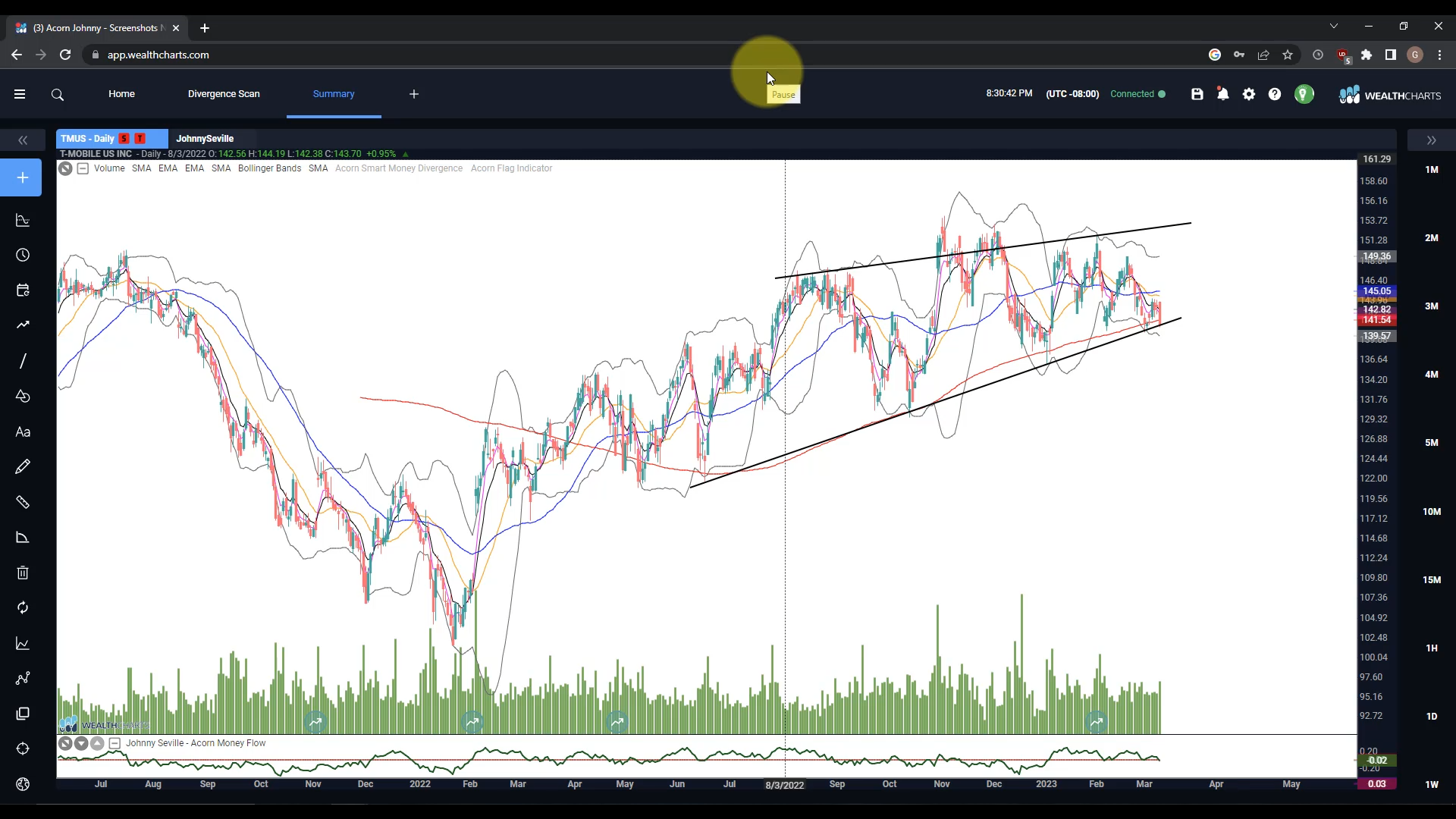Select the ruler measure tool
Image resolution: width=1456 pixels, height=819 pixels.
click(23, 502)
